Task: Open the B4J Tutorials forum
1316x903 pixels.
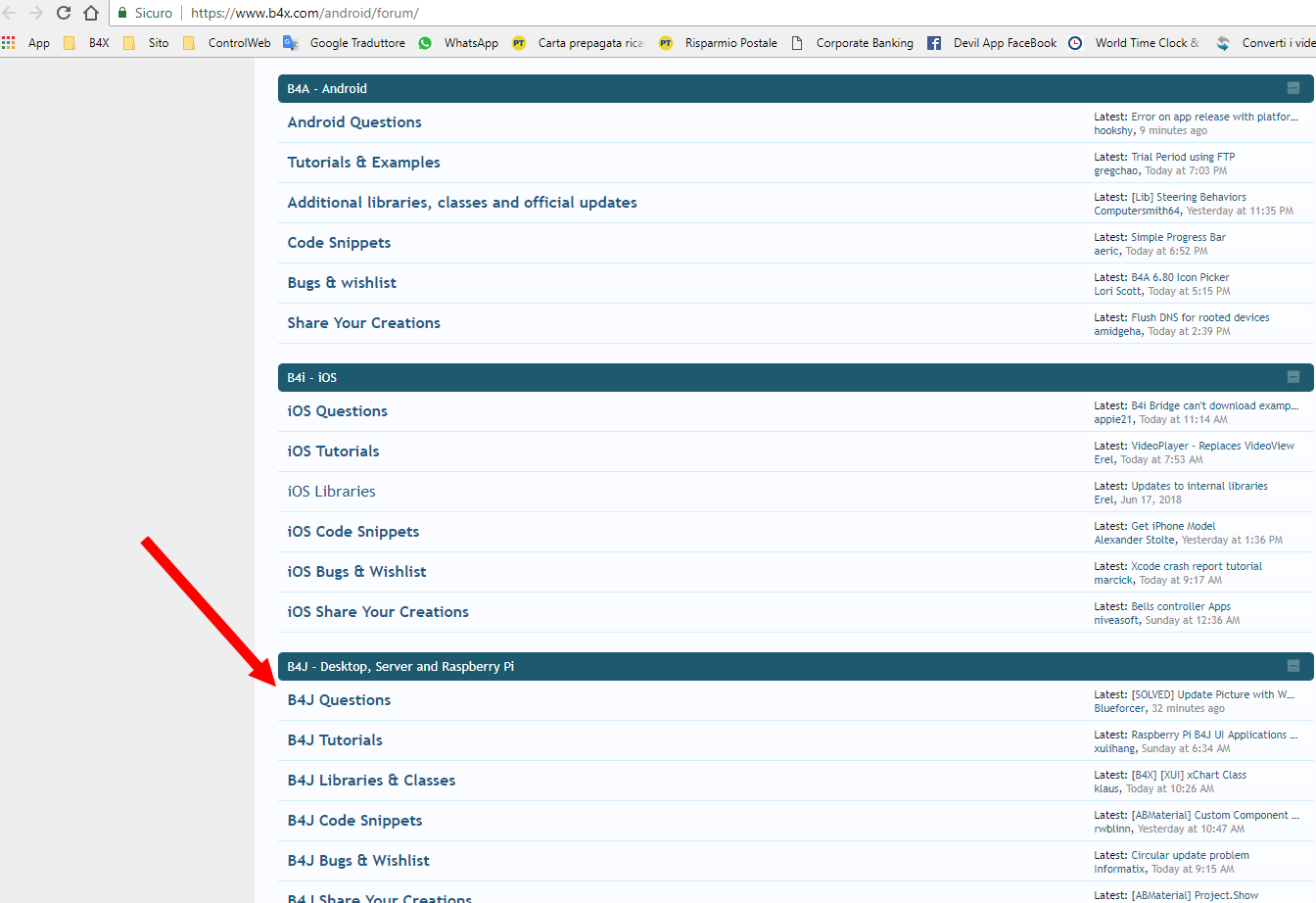Action: coord(335,740)
